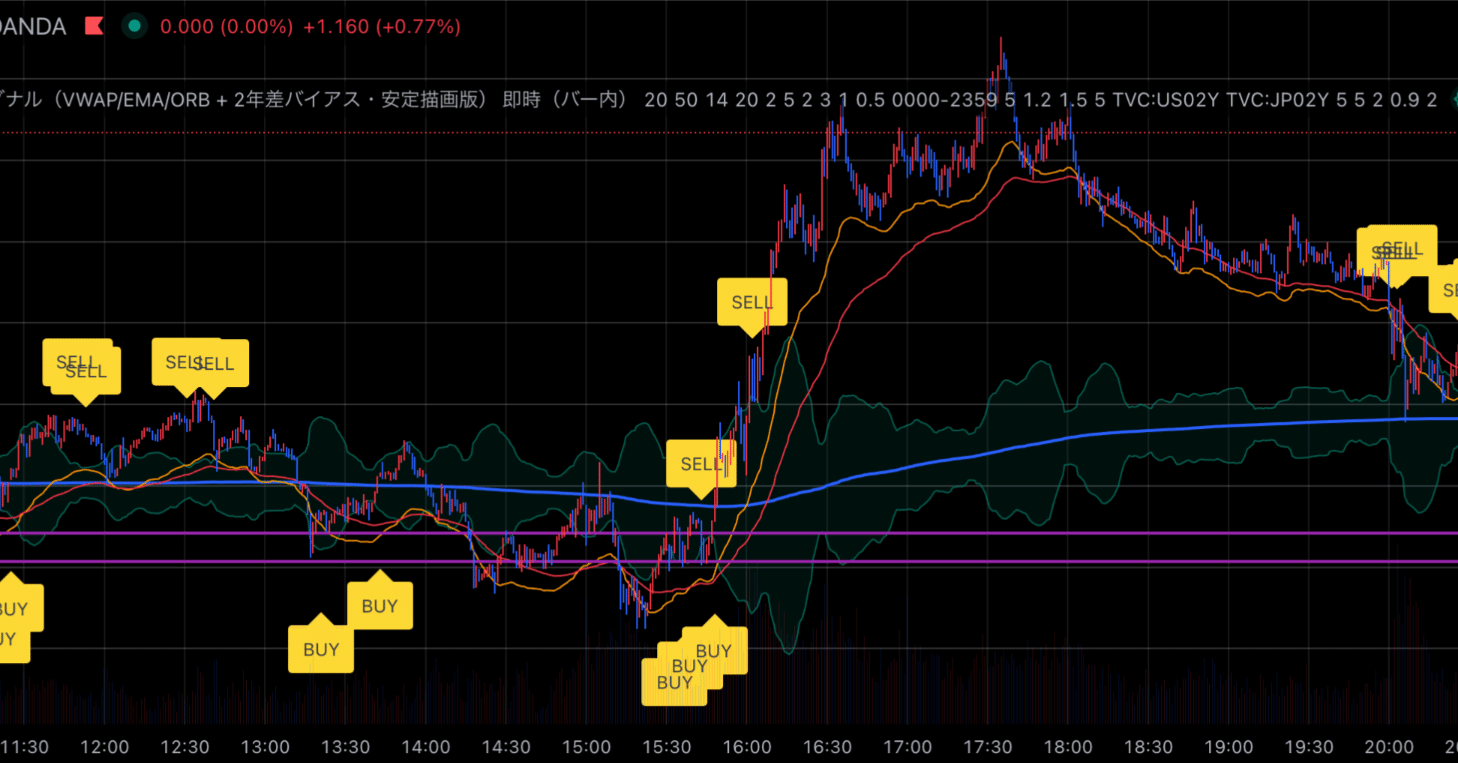Click the red flag icon beside OANDA

[x=94, y=26]
